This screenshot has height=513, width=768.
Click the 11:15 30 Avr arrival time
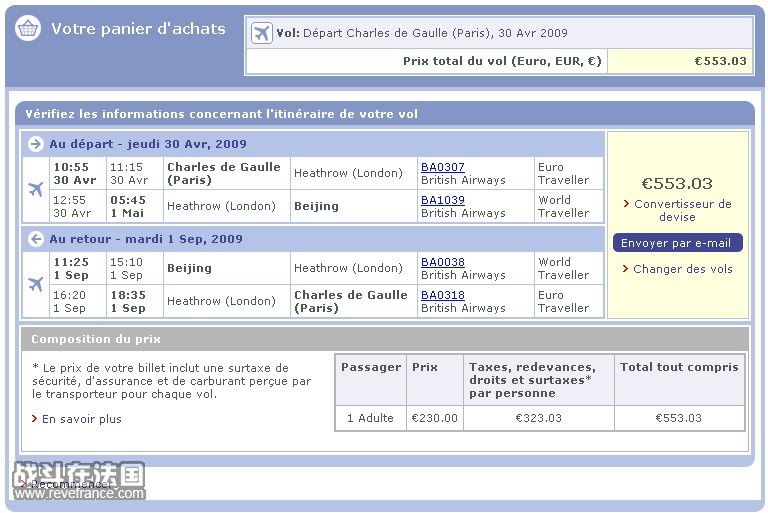click(x=129, y=173)
